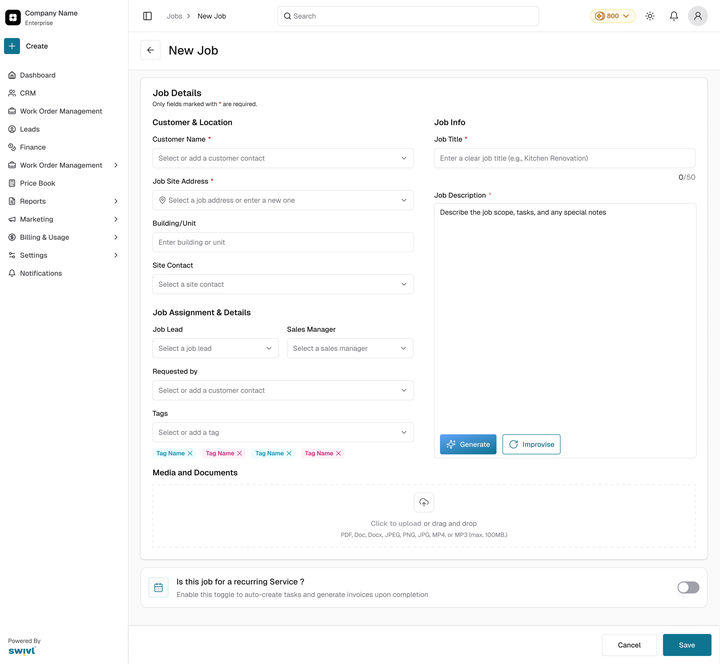Viewport: 720px width, 664px height.
Task: Open the Site Contact dropdown
Action: (283, 284)
